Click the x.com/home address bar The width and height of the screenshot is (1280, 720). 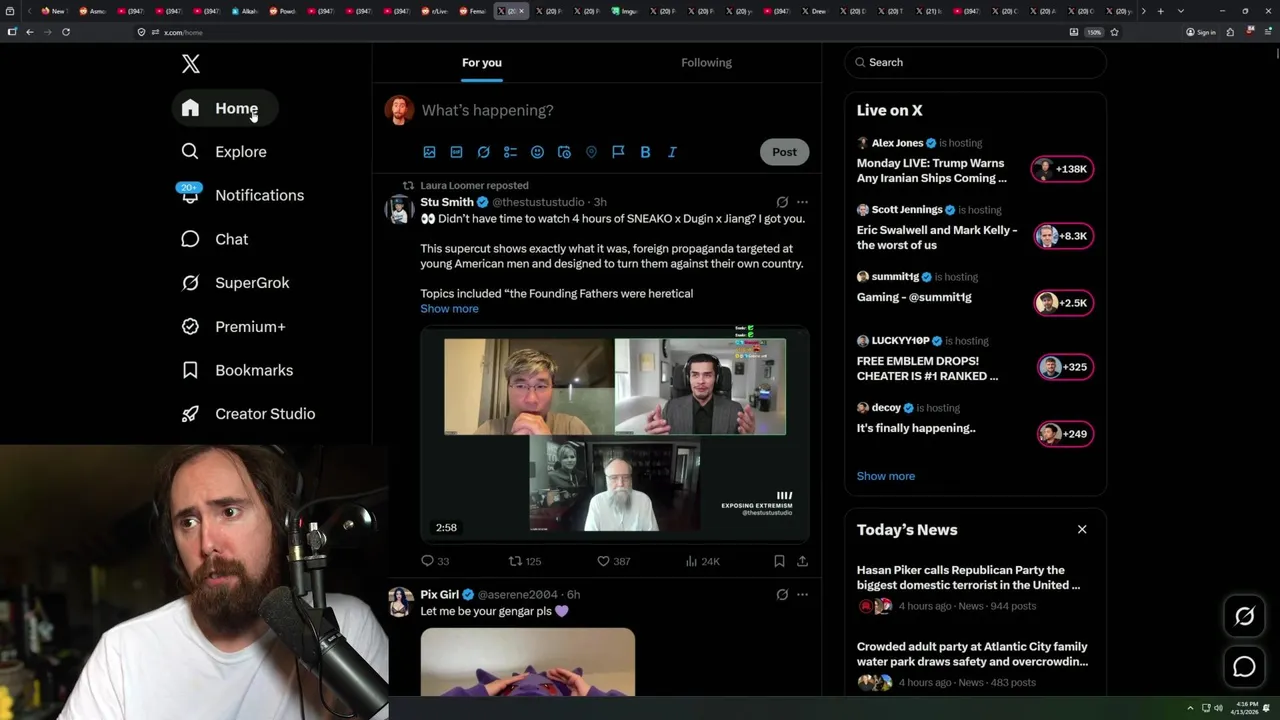pyautogui.click(x=600, y=32)
